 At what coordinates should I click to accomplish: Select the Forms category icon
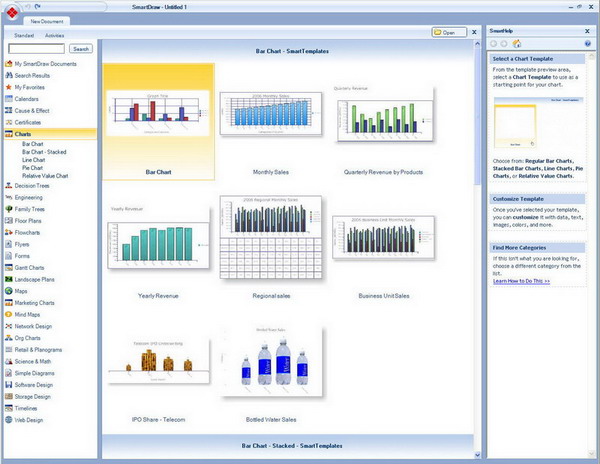tap(8, 256)
